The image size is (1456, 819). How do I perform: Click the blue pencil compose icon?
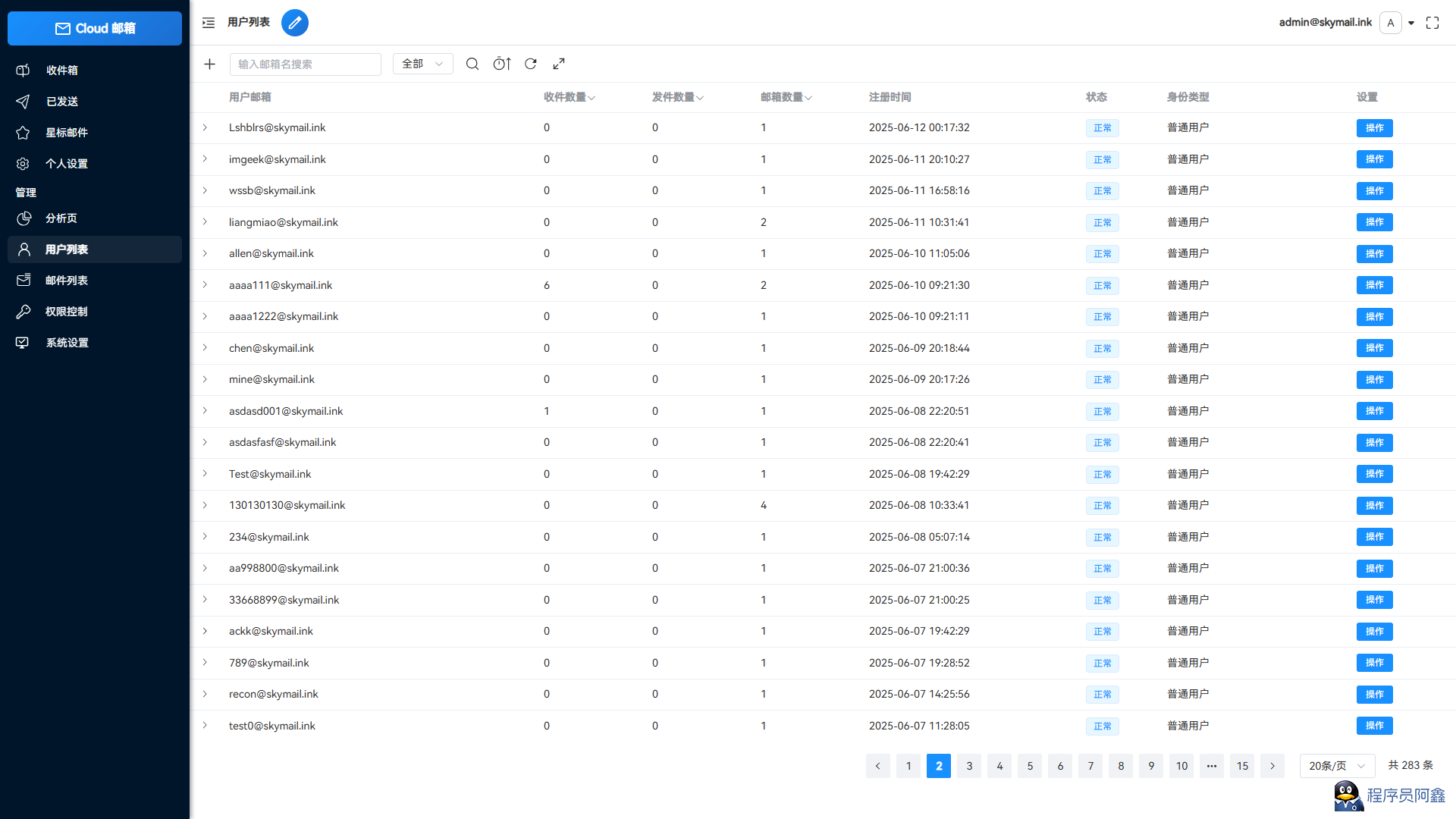click(x=295, y=23)
